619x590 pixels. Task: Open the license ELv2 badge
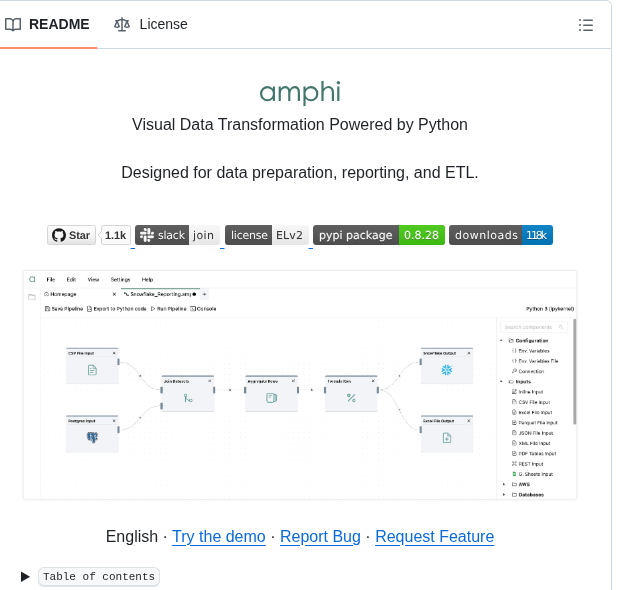tap(266, 235)
